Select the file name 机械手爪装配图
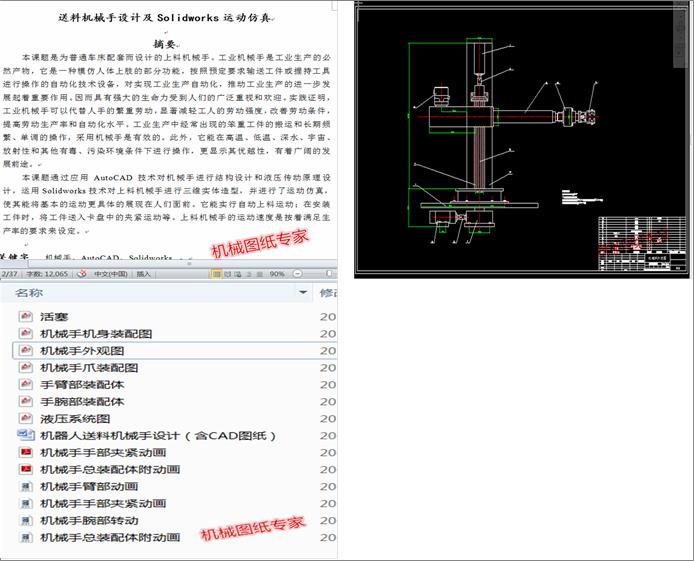Viewport: 694px width, 561px height. coord(89,368)
